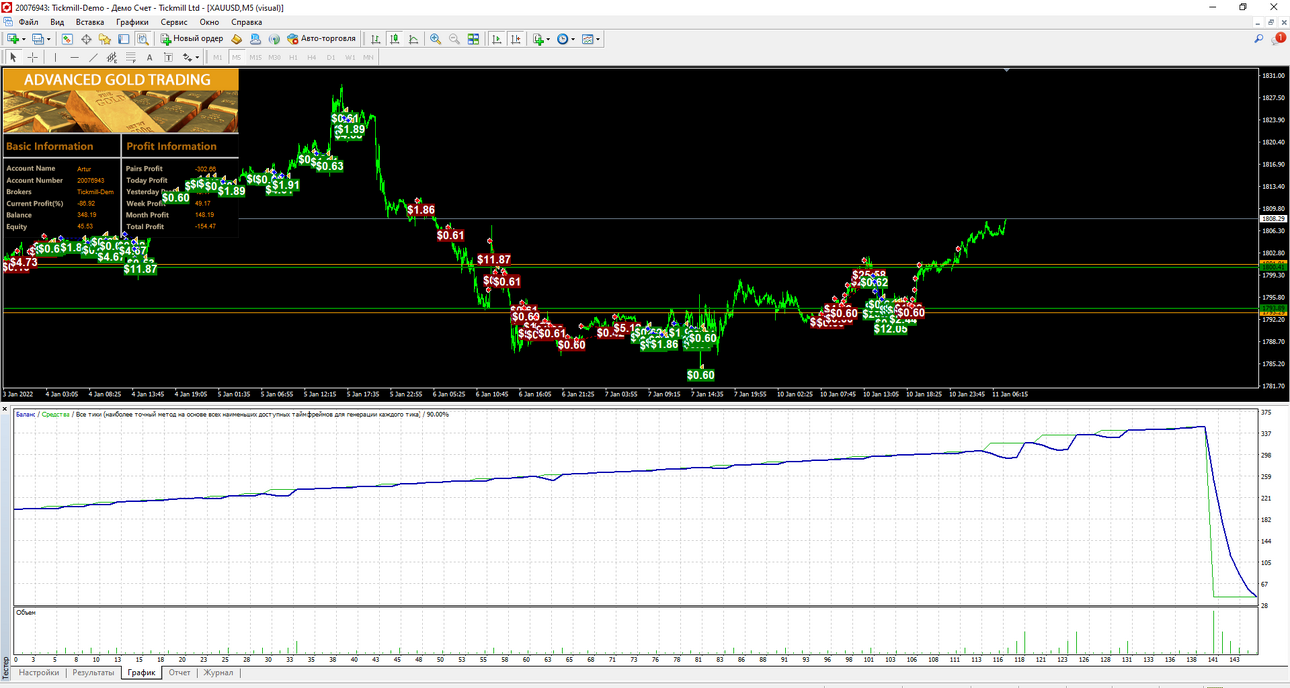Click the New Chart icon

pyautogui.click(x=13, y=39)
